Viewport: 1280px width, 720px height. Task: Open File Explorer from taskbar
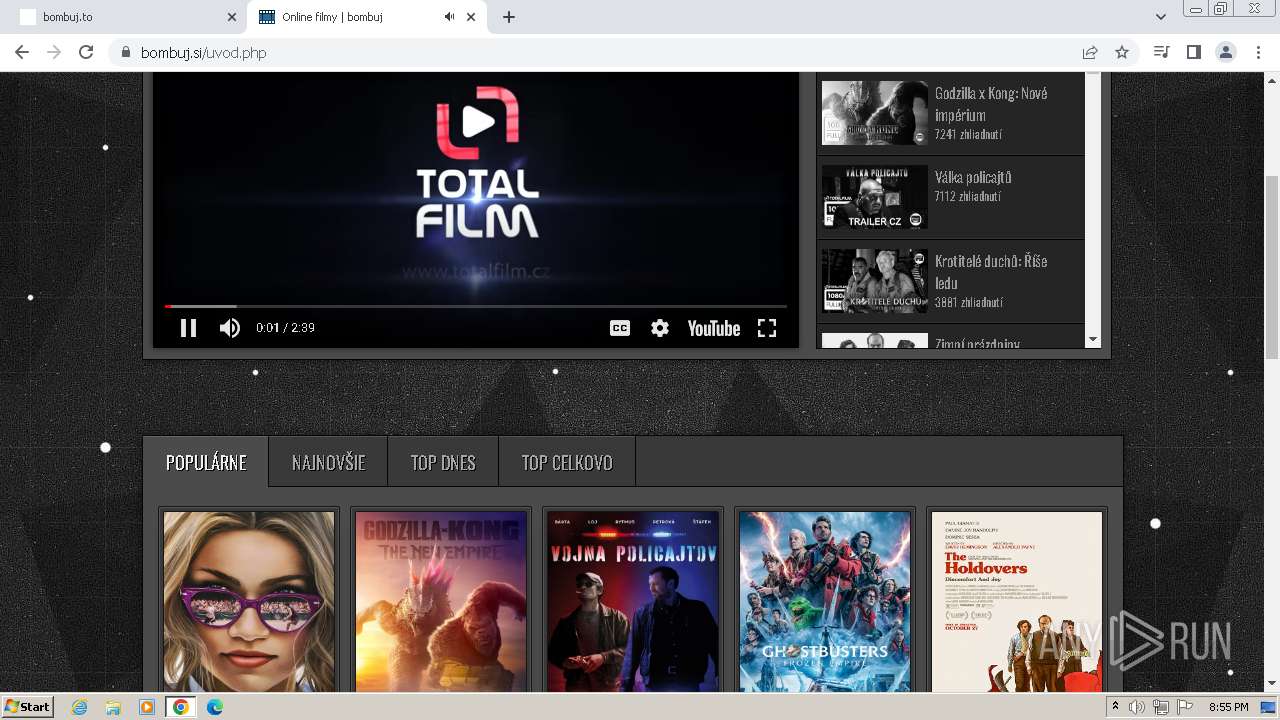(x=113, y=707)
